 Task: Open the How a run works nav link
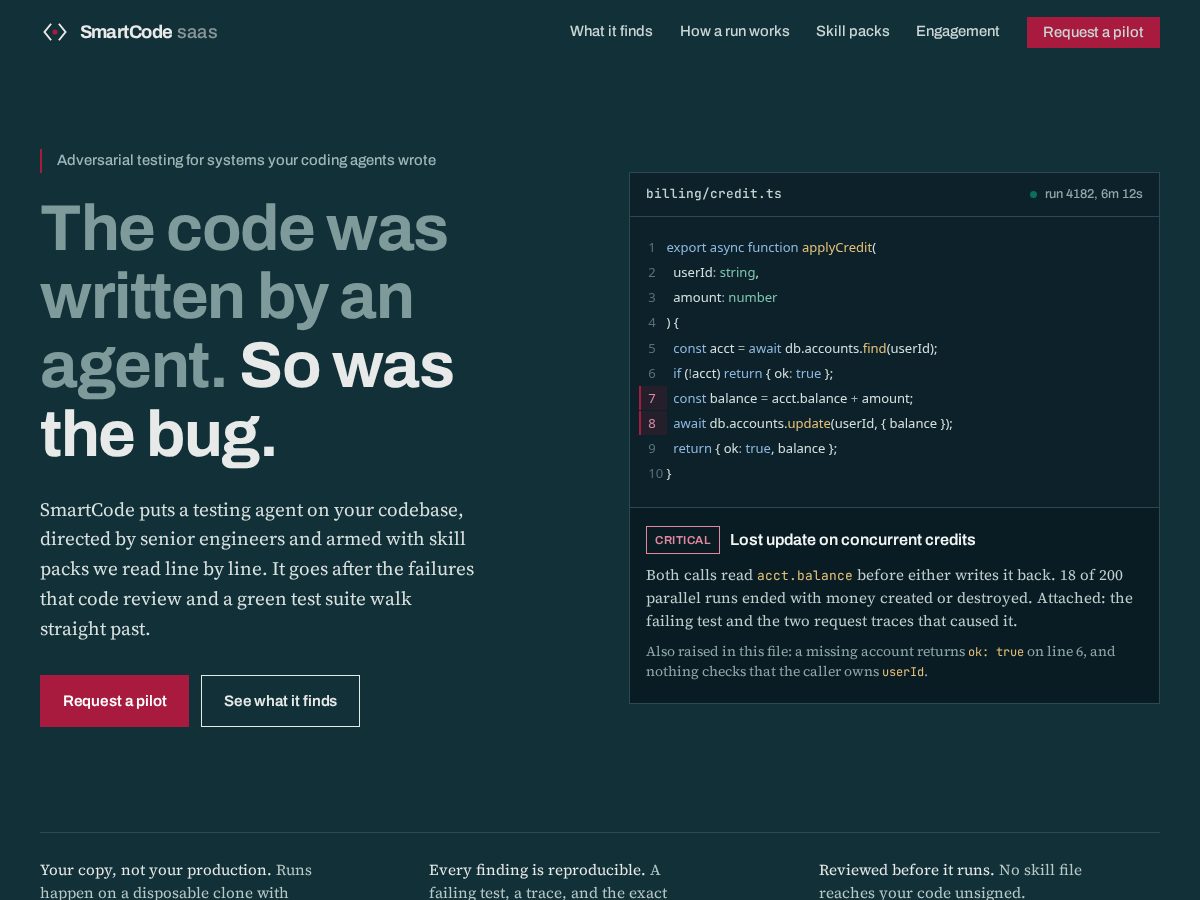click(734, 31)
